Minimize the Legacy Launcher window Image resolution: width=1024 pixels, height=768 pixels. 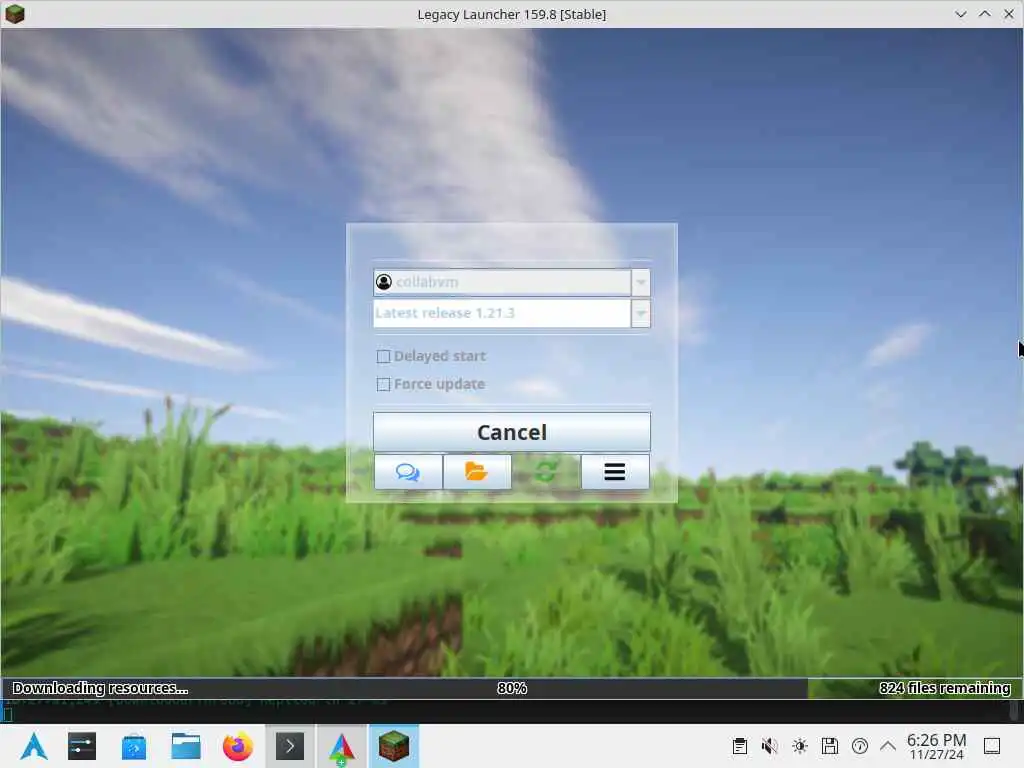960,14
